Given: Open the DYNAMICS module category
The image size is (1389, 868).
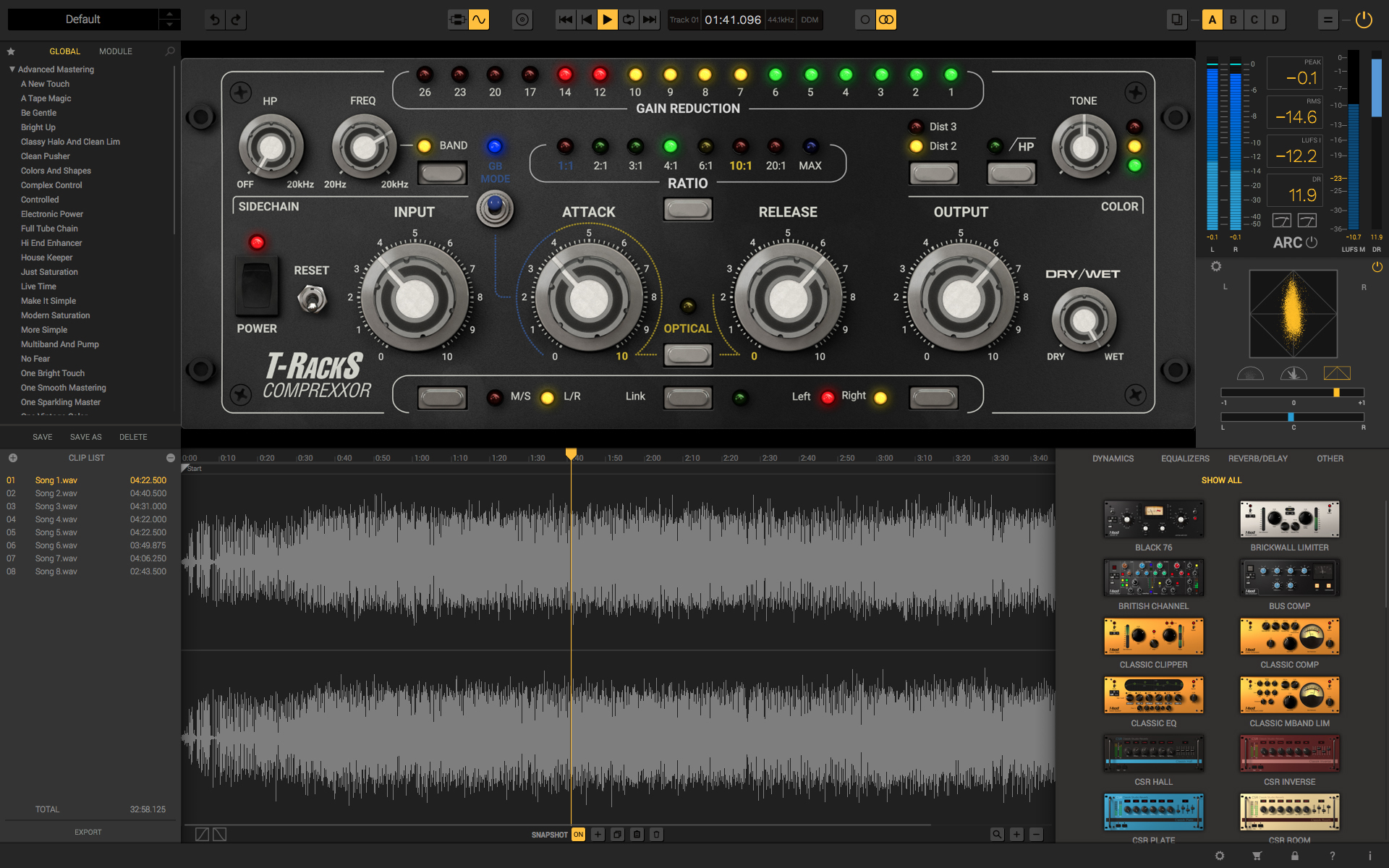Looking at the screenshot, I should pos(1113,459).
